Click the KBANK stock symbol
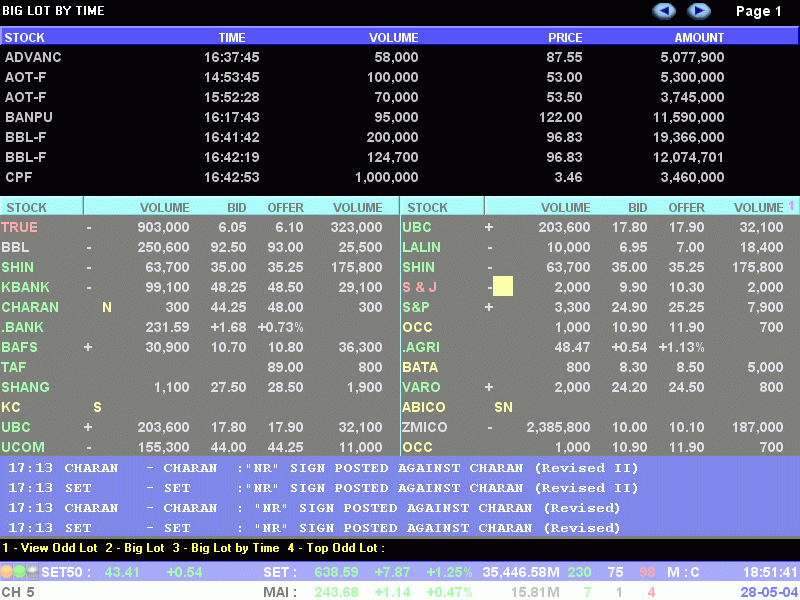This screenshot has height=600, width=800. point(25,287)
